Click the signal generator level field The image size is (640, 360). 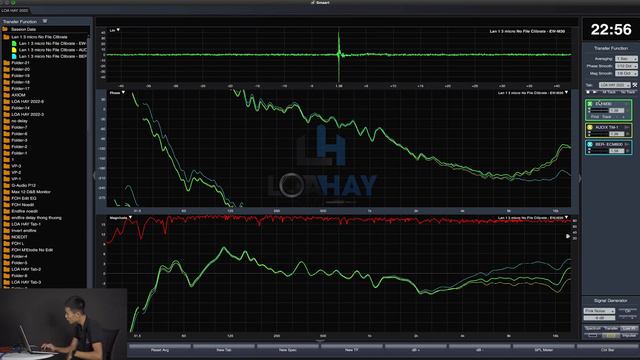point(599,318)
